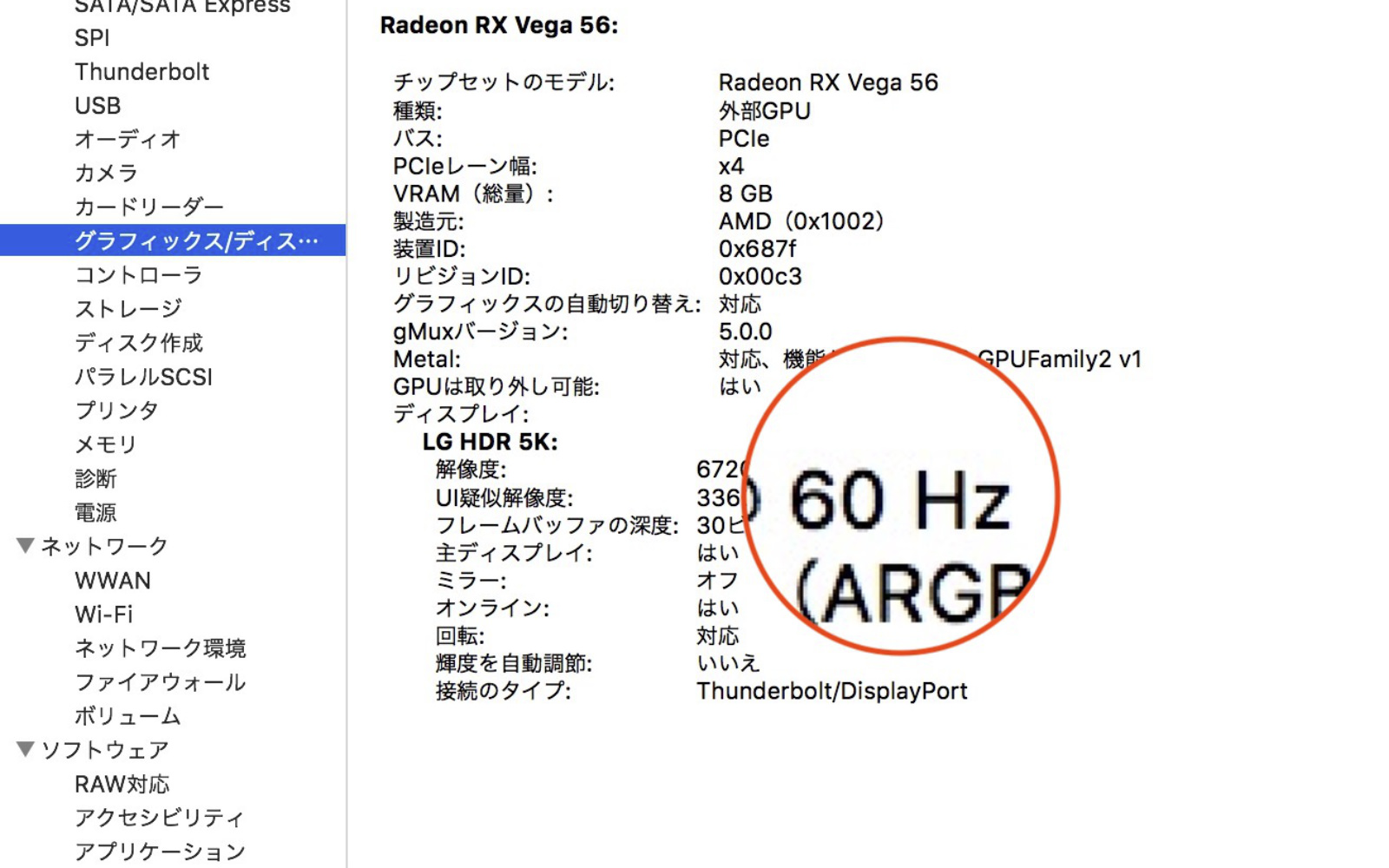This screenshot has height=868, width=1389.
Task: Click the Thunderbolt/DisplayPort connection value
Action: 832,691
